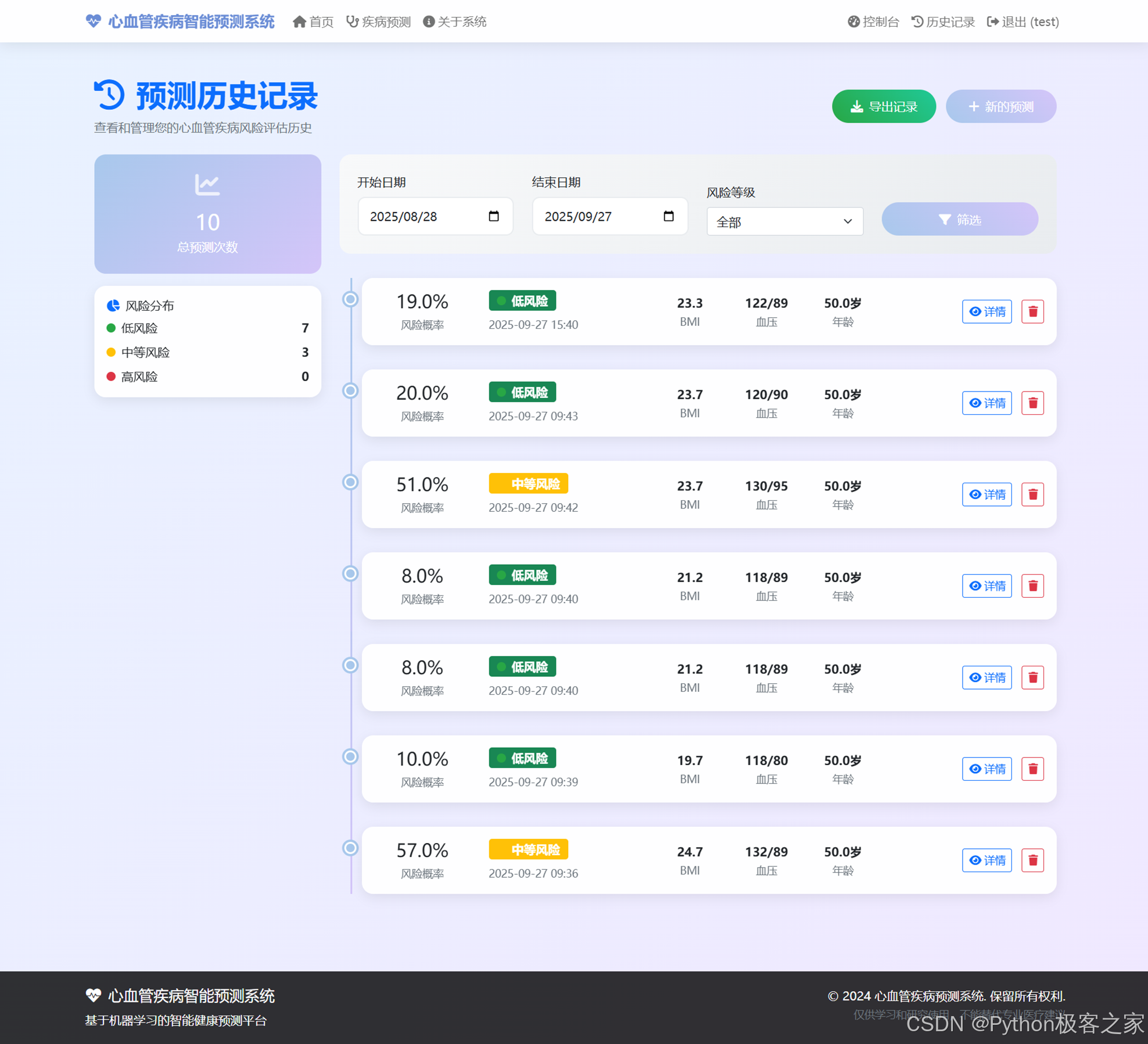Image resolution: width=1148 pixels, height=1044 pixels.
Task: Open 疾病预测 navigation item
Action: [379, 21]
